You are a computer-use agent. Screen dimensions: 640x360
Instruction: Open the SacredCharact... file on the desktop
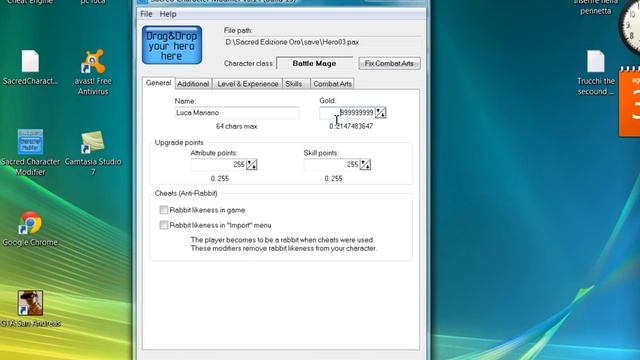coord(30,68)
